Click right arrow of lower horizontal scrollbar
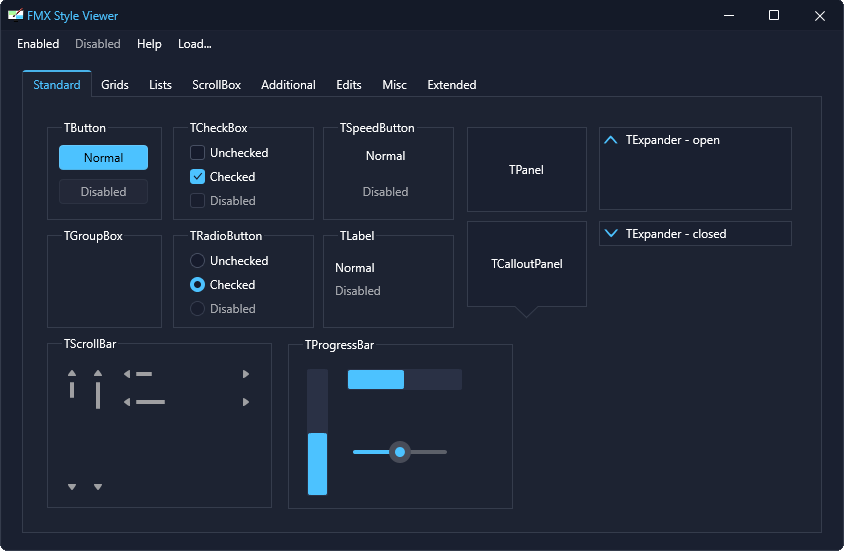This screenshot has height=551, width=844. pos(246,402)
